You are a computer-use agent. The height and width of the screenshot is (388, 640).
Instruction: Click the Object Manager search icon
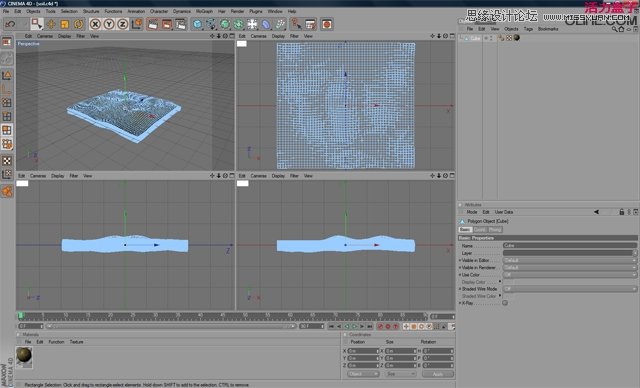click(x=615, y=29)
